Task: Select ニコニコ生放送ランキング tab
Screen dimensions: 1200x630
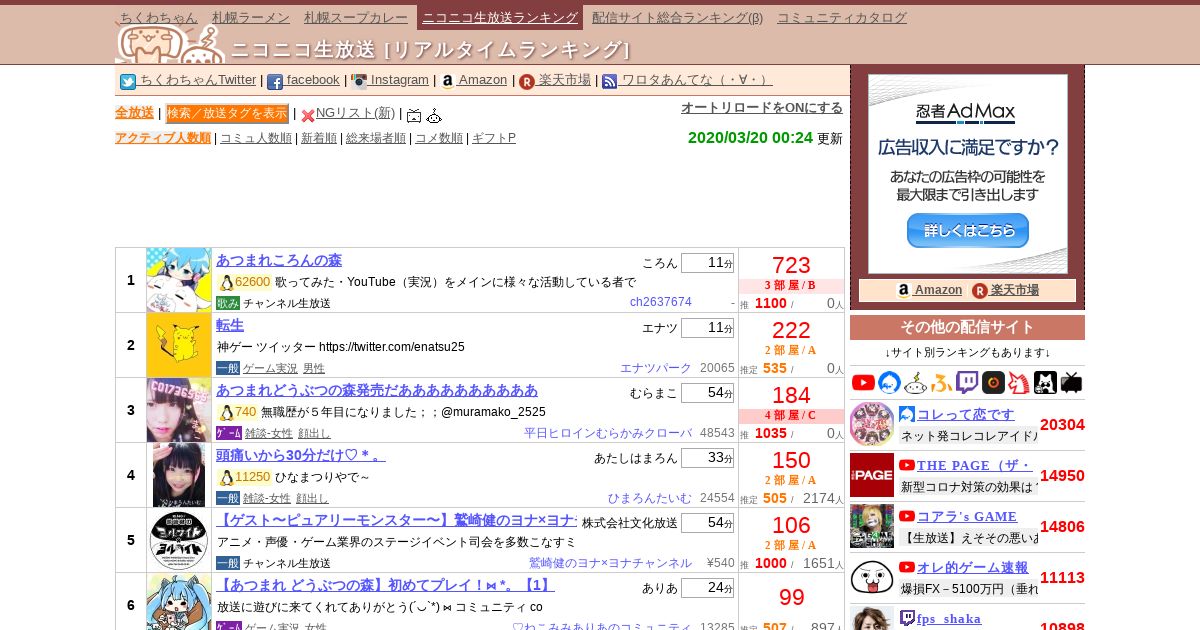Action: tap(499, 17)
